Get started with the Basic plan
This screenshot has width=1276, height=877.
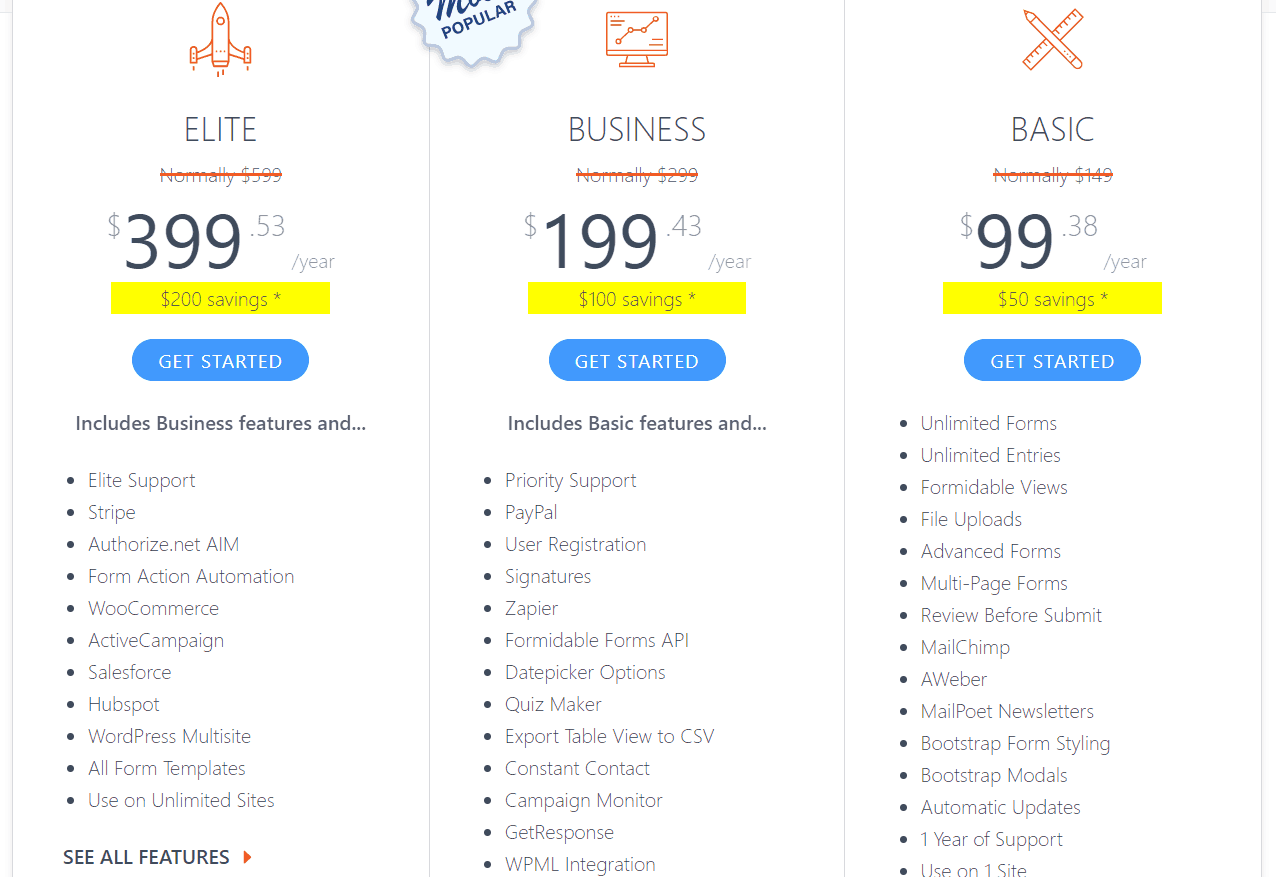coord(1052,361)
